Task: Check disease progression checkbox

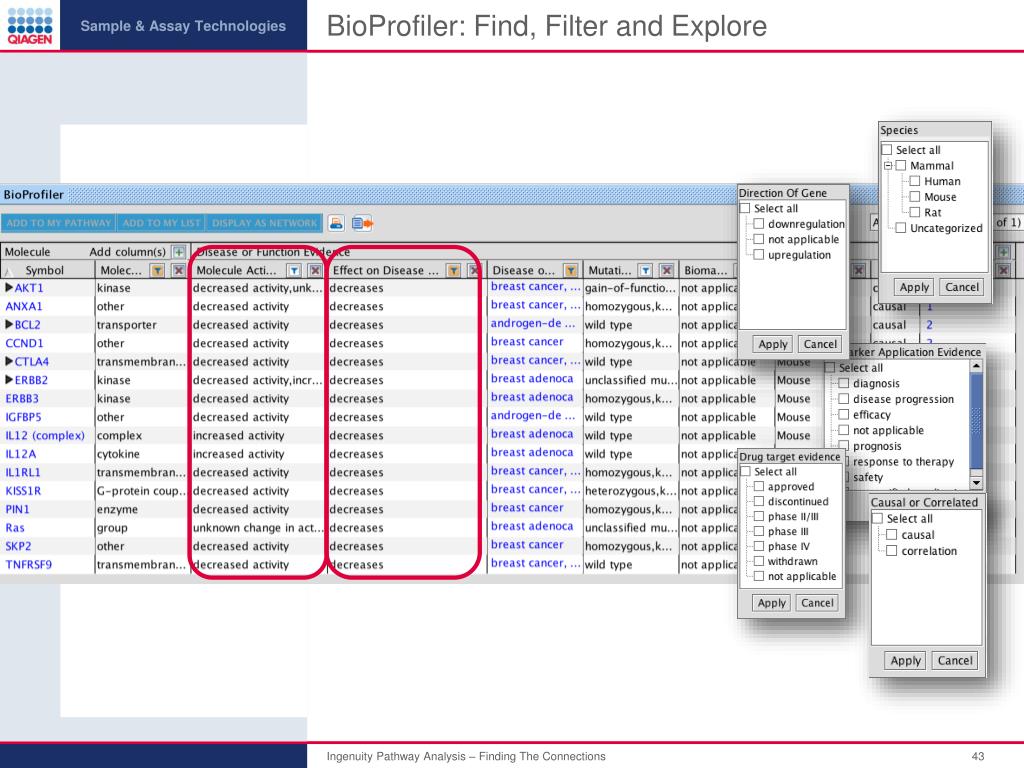Action: 844,399
